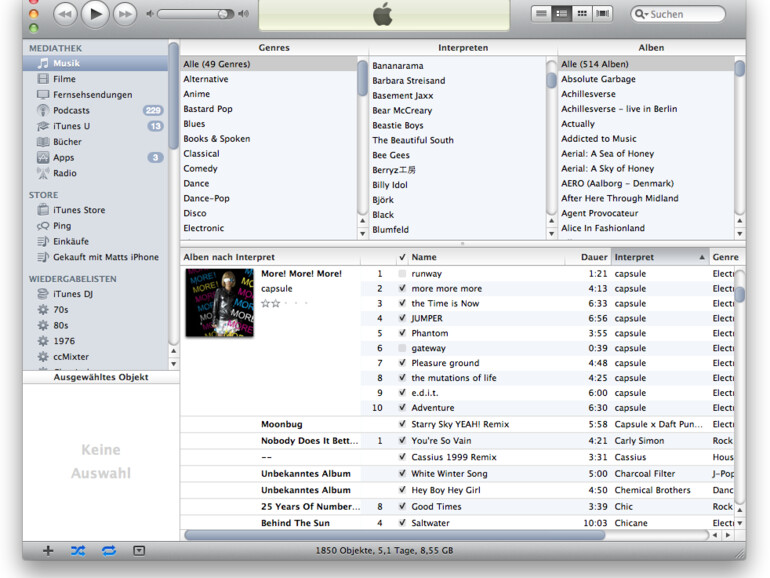The image size is (770, 578).
Task: Open Fernsehsendungen library
Action: pos(96,95)
